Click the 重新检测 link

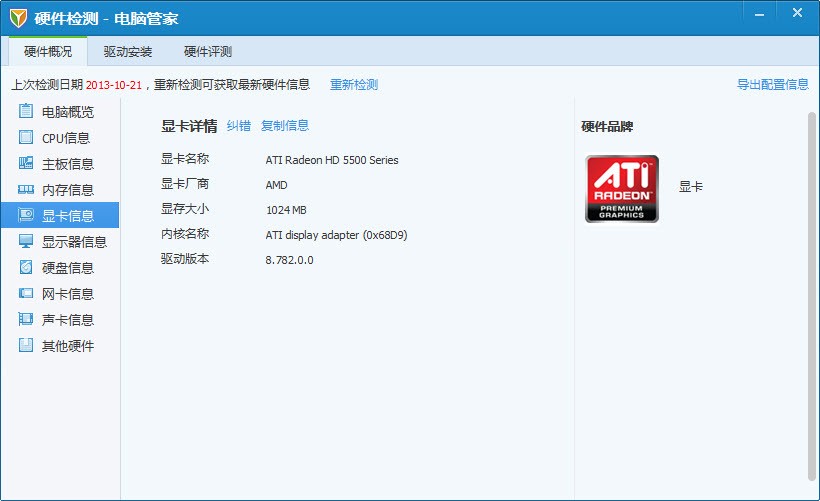click(354, 85)
